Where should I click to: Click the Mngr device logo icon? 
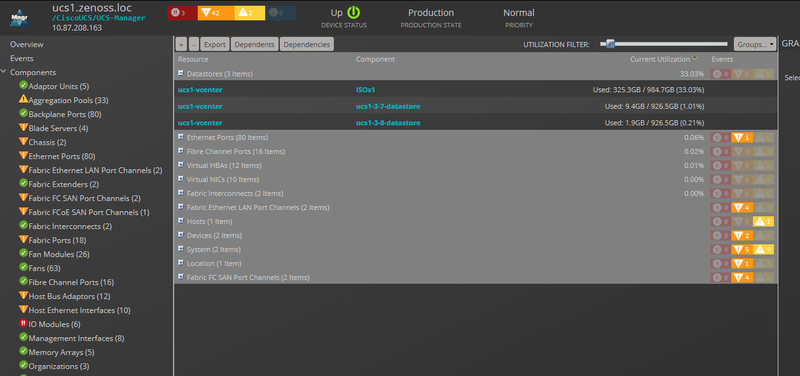[19, 17]
